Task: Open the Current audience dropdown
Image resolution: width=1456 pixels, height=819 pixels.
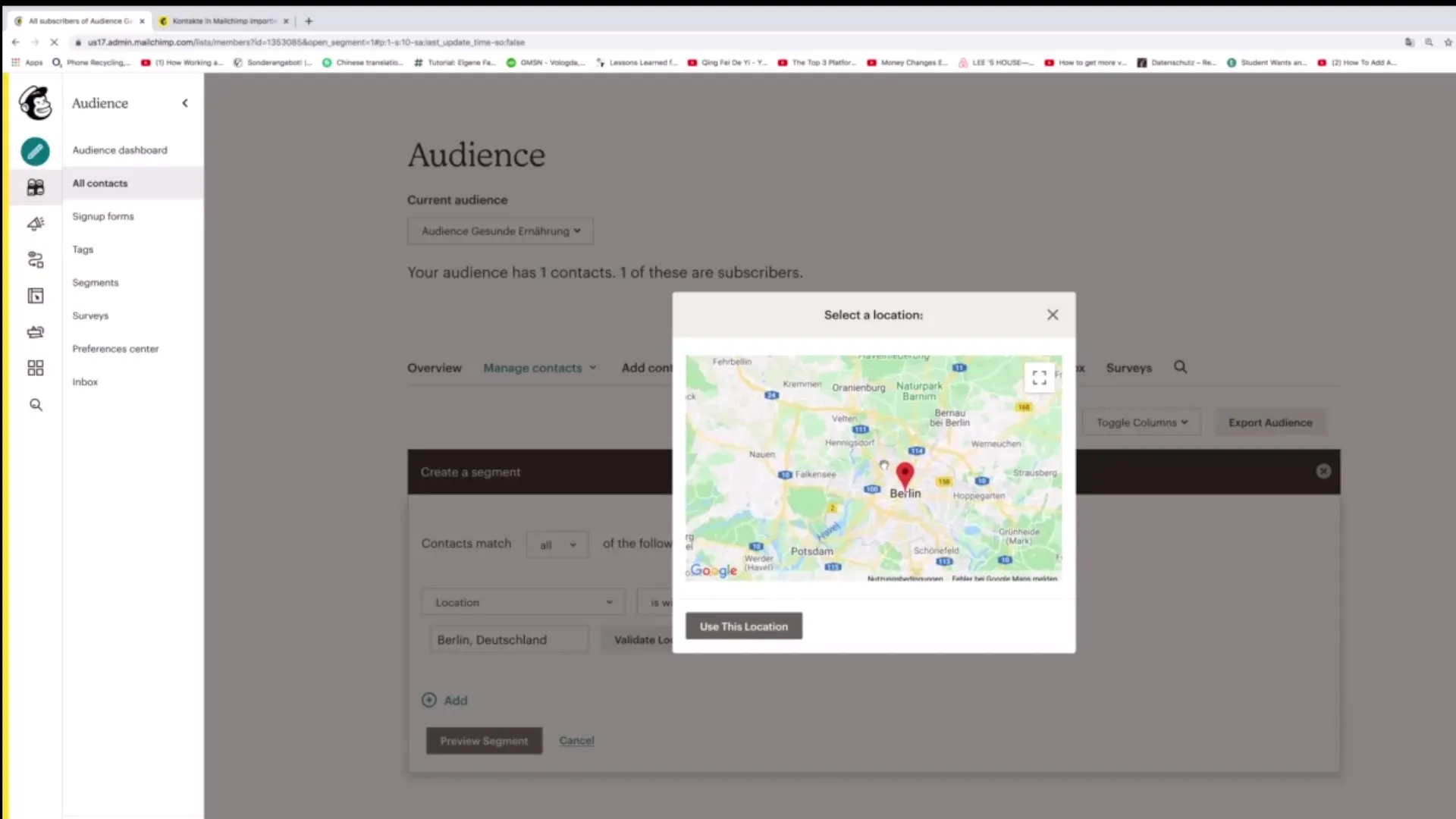Action: coord(500,231)
